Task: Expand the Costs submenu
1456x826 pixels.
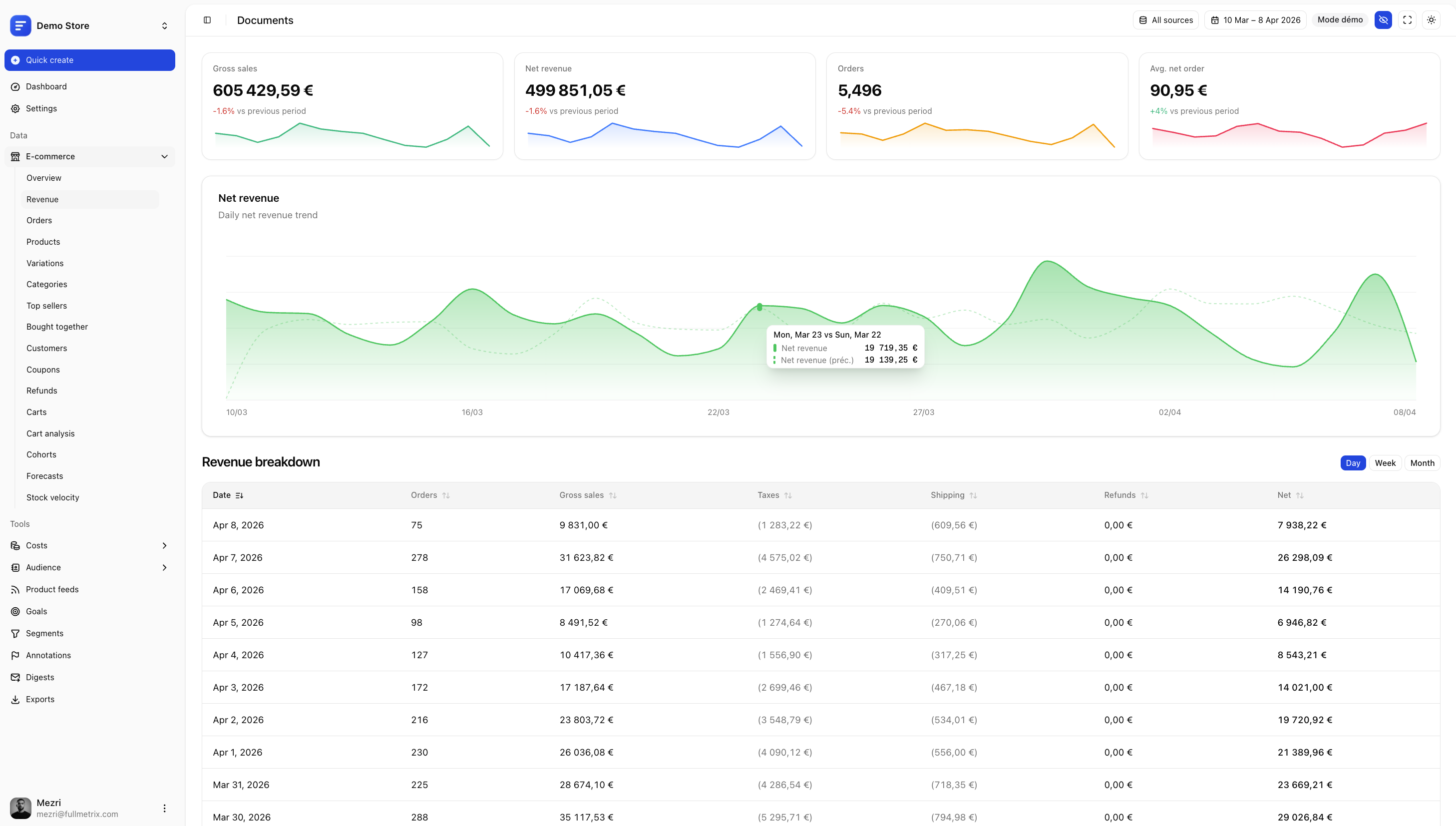Action: pos(164,545)
